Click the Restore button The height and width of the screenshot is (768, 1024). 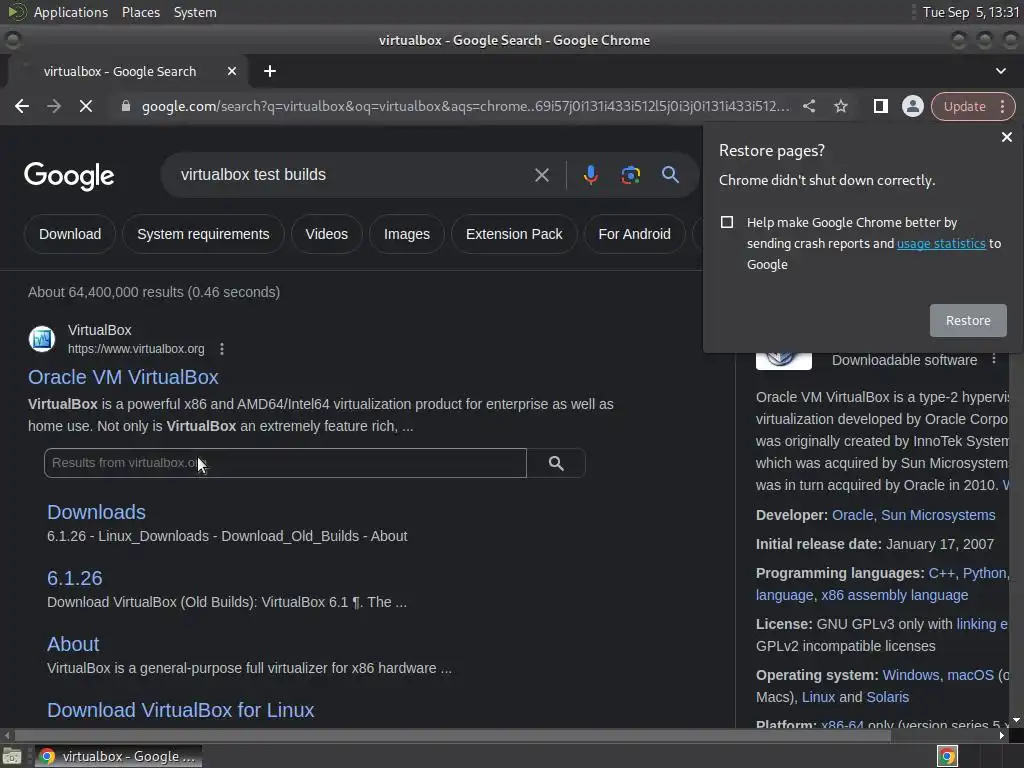[968, 321]
